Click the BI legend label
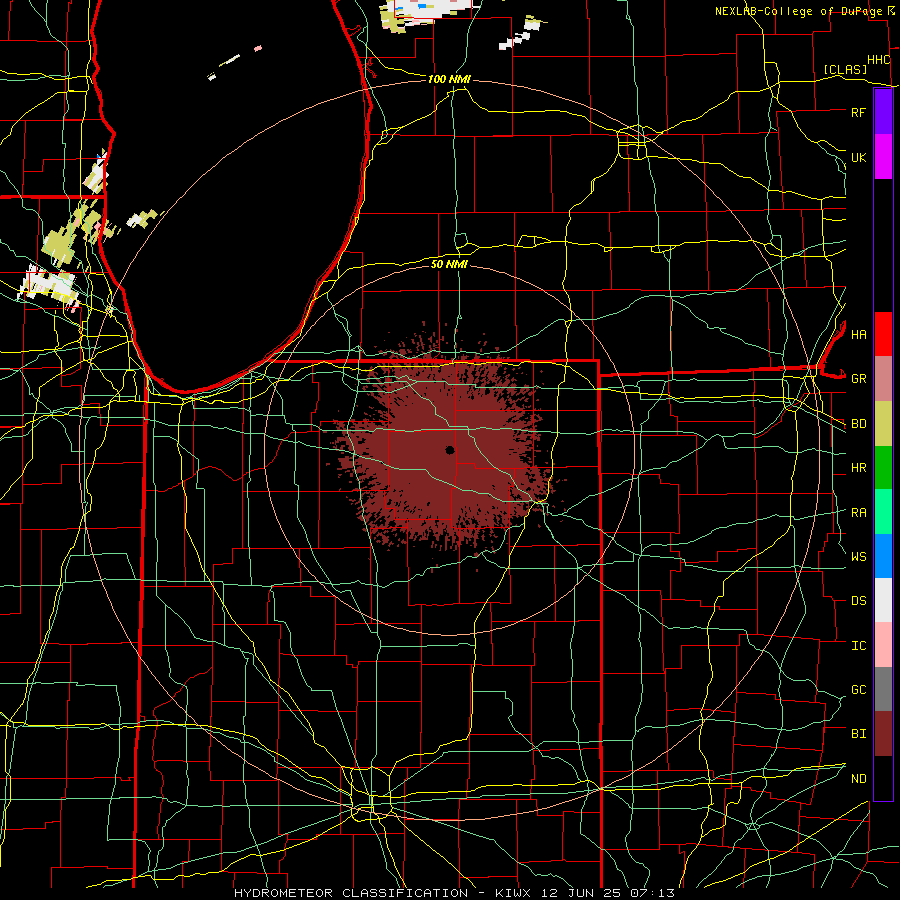This screenshot has height=900, width=900. [858, 734]
